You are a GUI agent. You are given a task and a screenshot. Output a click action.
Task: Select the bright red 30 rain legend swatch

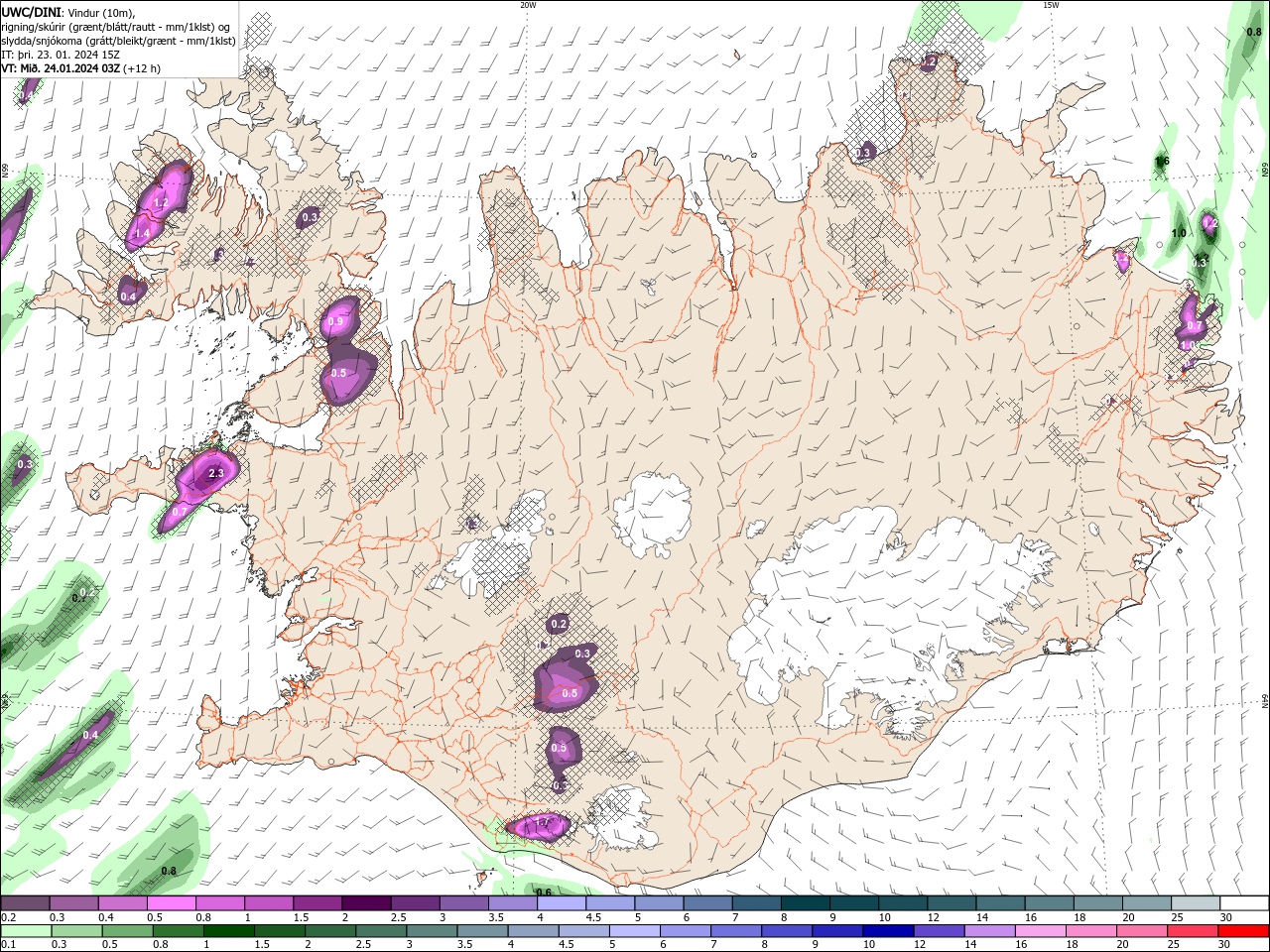[1242, 931]
